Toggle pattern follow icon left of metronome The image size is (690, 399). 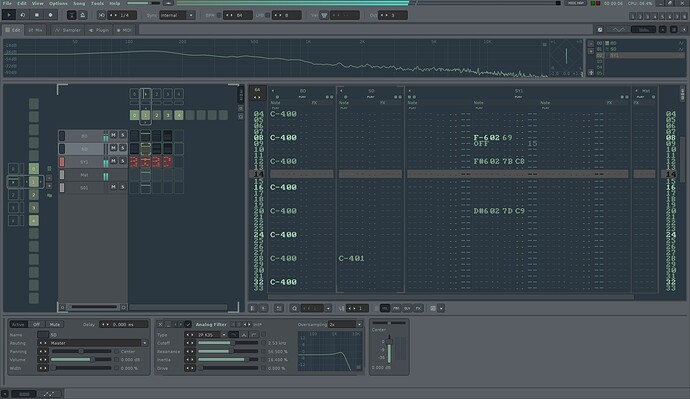[x=72, y=15]
